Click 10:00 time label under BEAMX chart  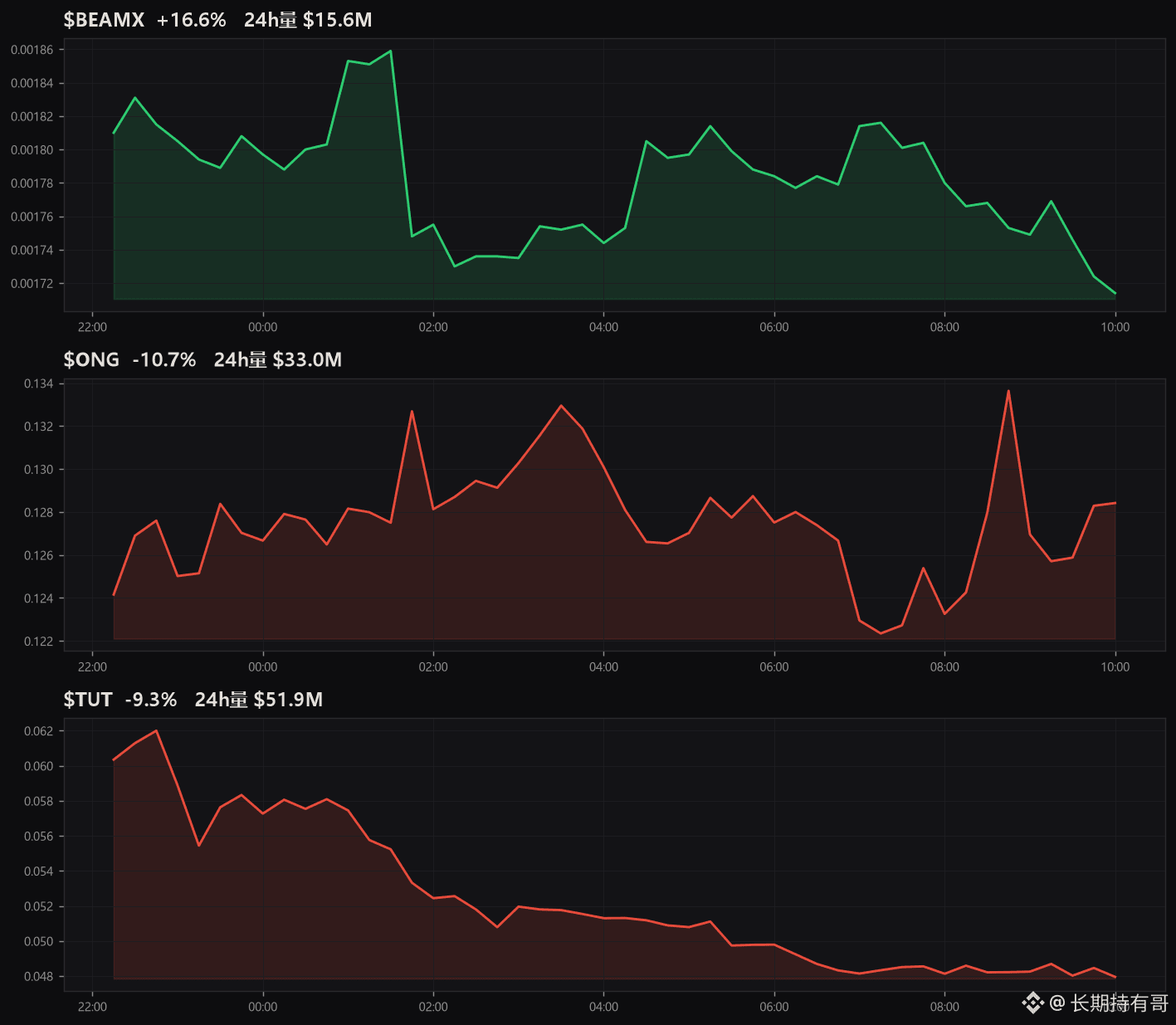click(1115, 327)
